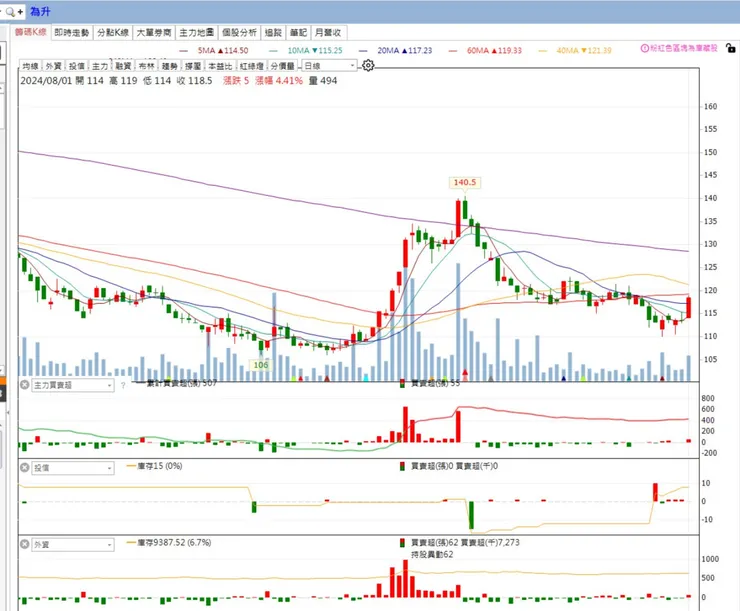Click the pink info circle icon

[x=644, y=48]
